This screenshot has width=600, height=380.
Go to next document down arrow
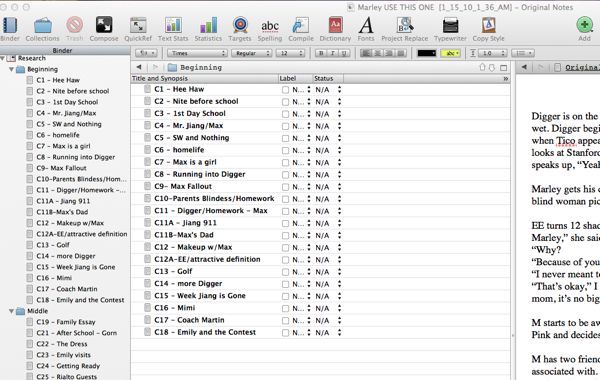pyautogui.click(x=492, y=68)
